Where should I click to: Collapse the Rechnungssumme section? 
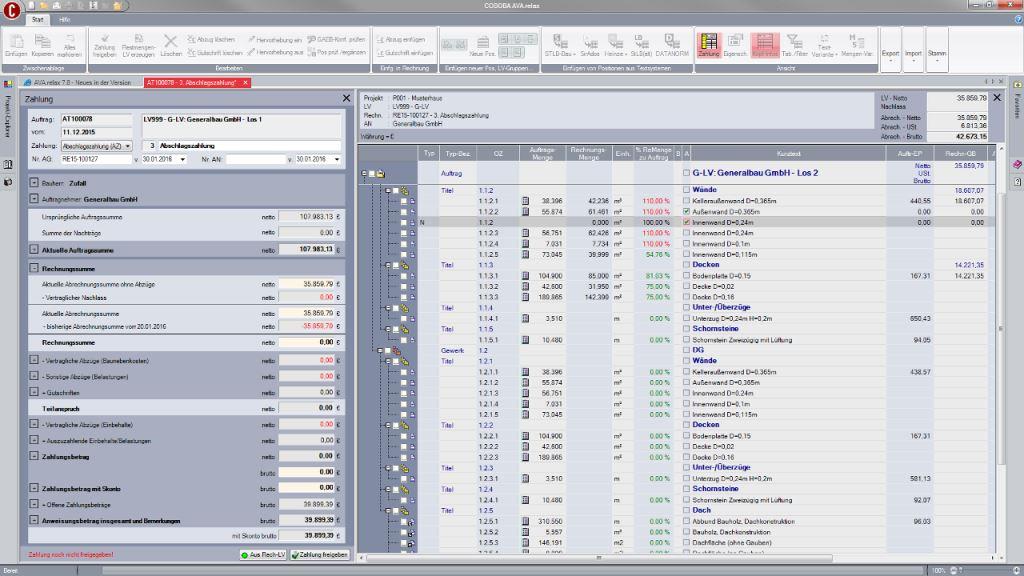[34, 269]
